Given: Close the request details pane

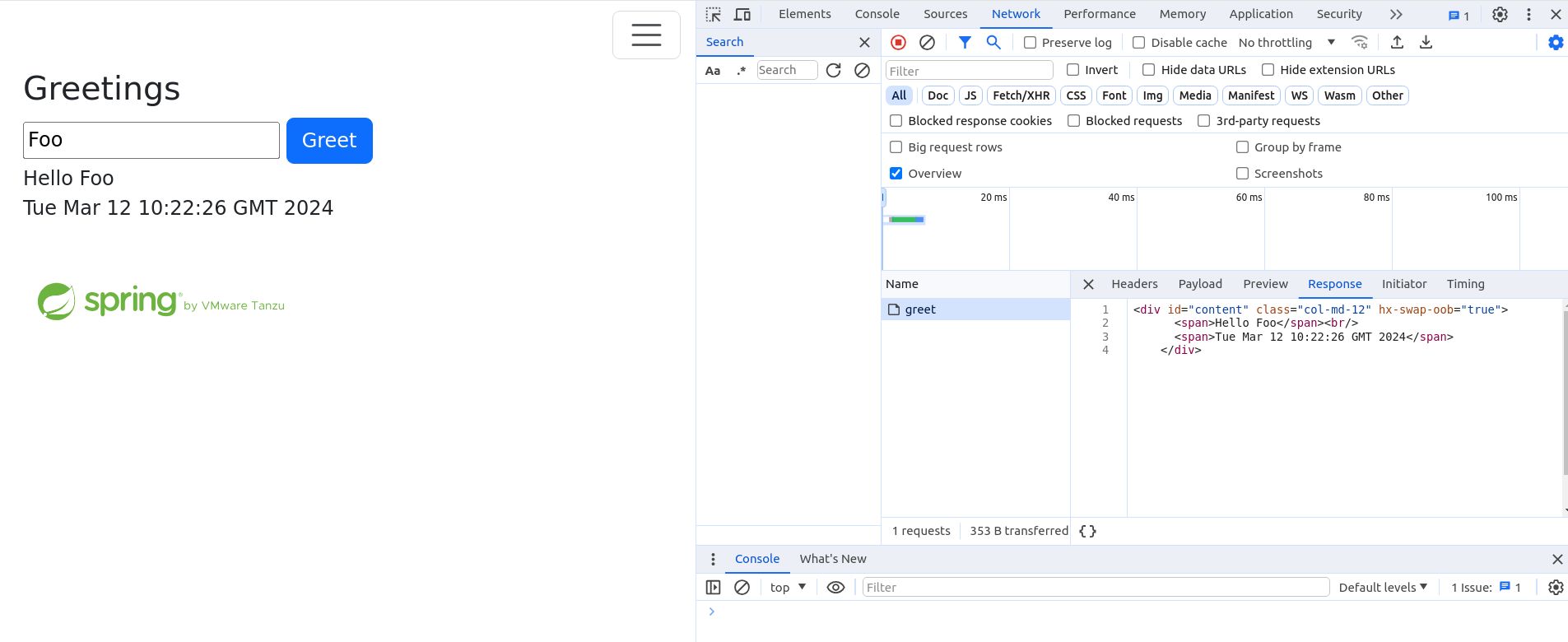Looking at the screenshot, I should point(1088,284).
